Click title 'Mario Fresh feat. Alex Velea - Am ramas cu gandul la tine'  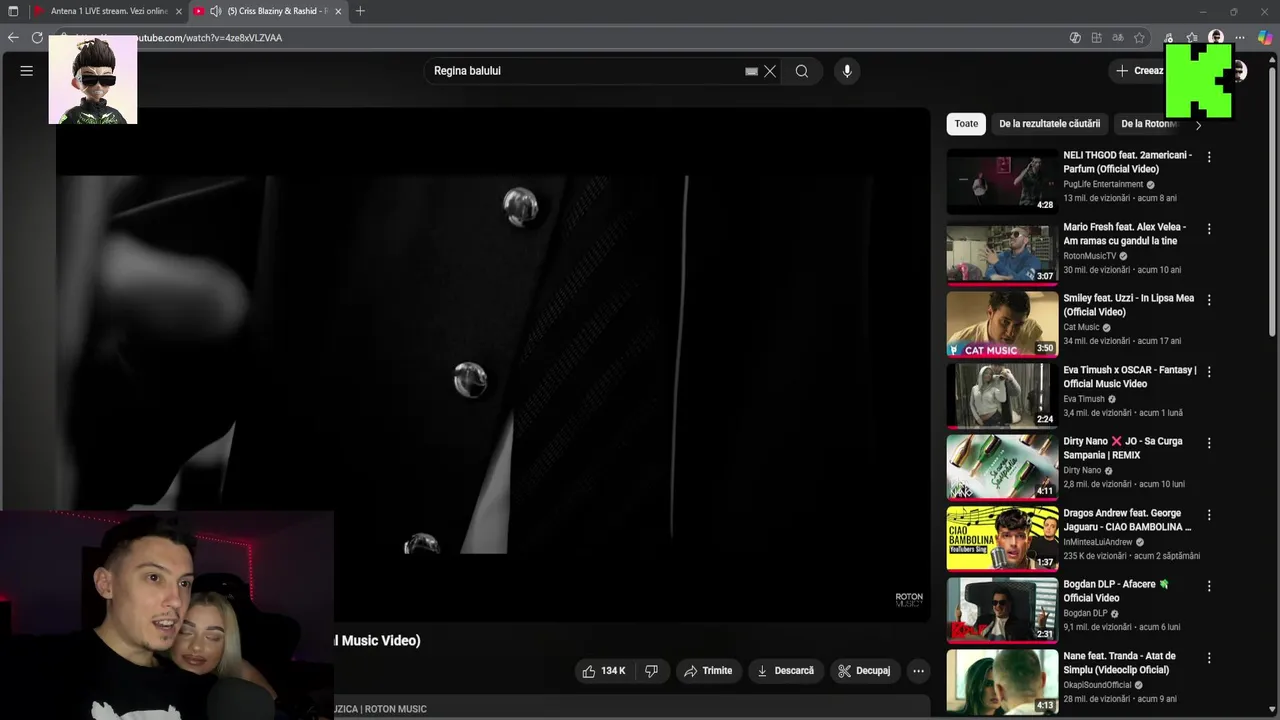coord(1124,234)
